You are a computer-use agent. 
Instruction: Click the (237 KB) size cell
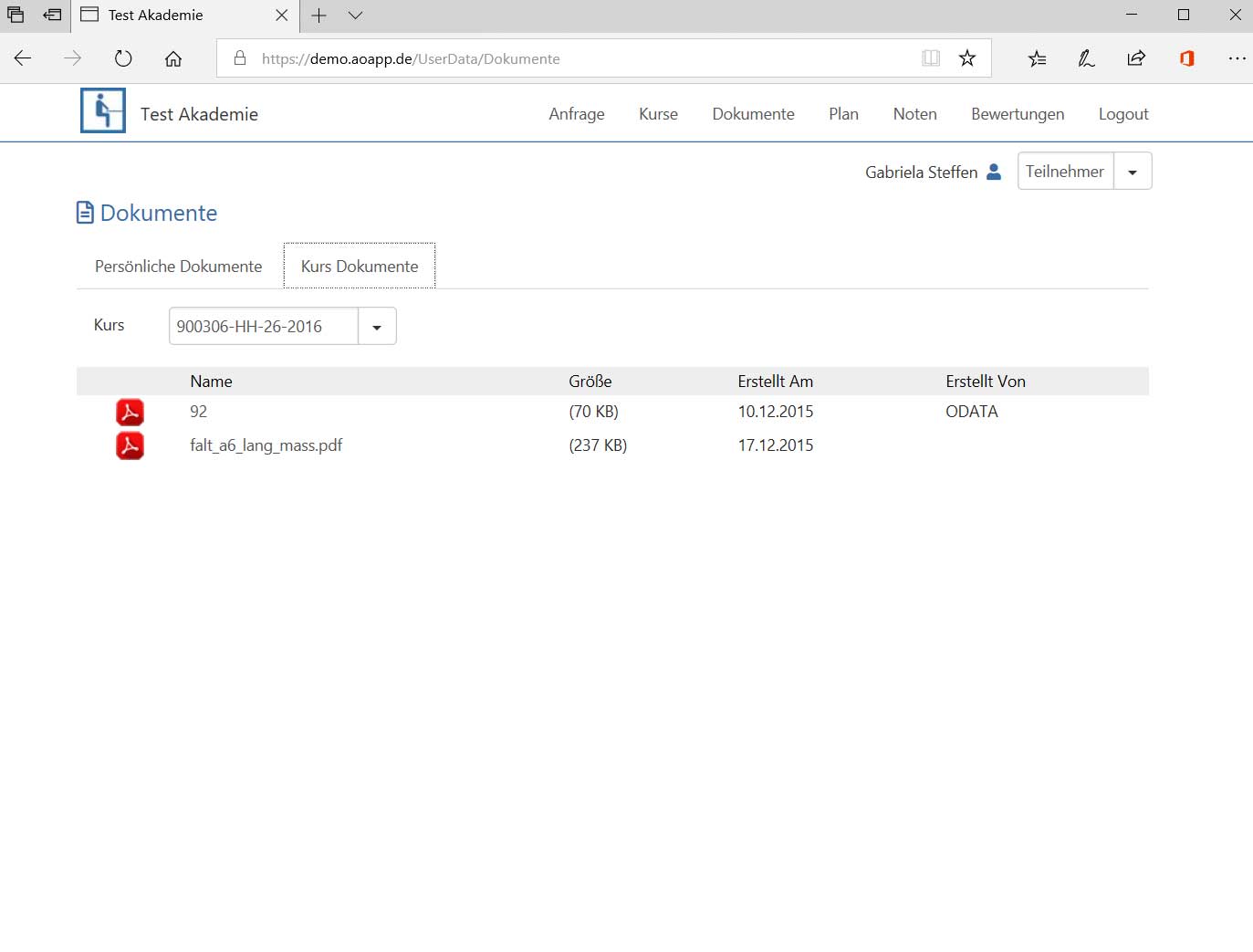pos(598,445)
